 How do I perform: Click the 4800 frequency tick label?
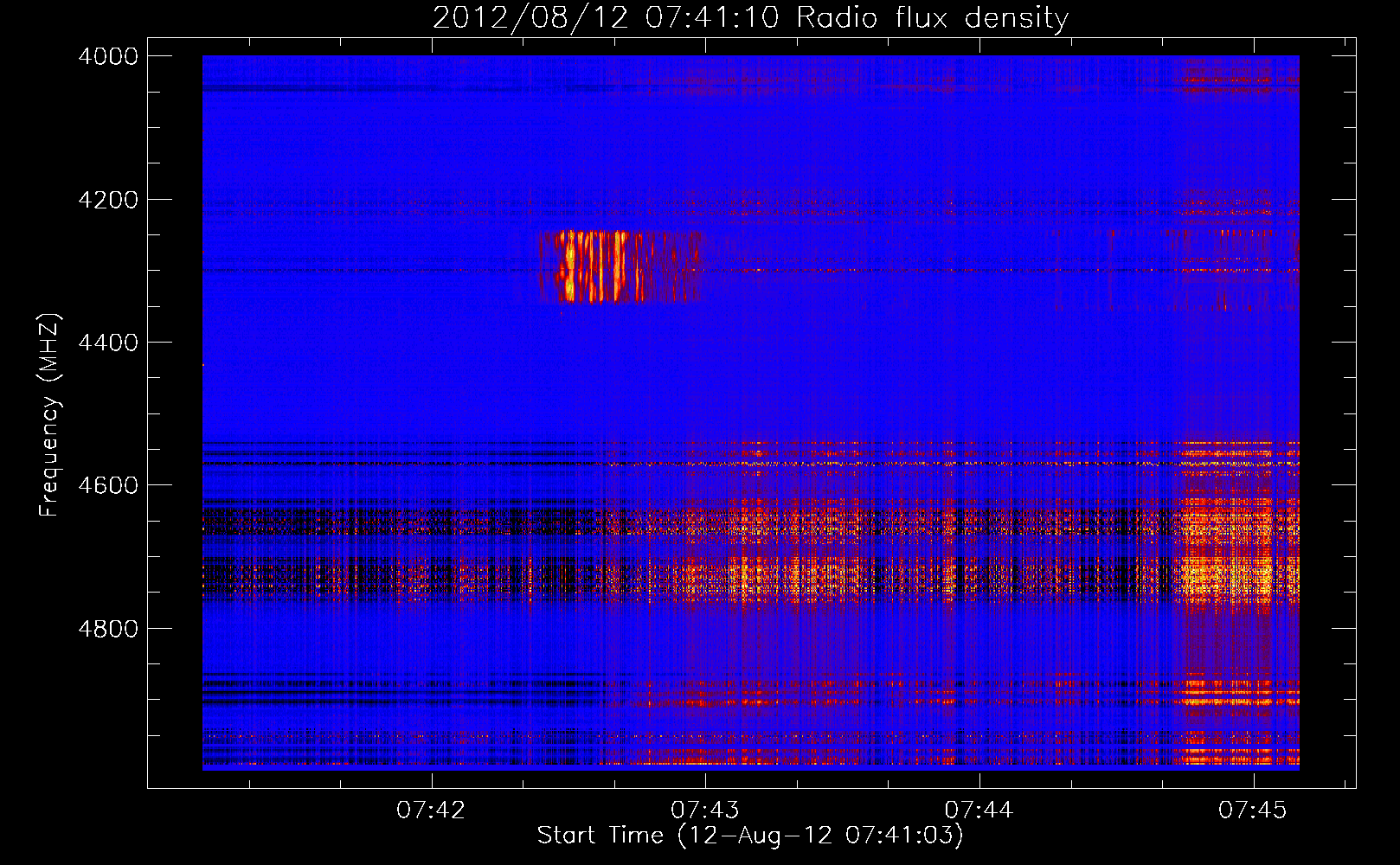point(108,629)
